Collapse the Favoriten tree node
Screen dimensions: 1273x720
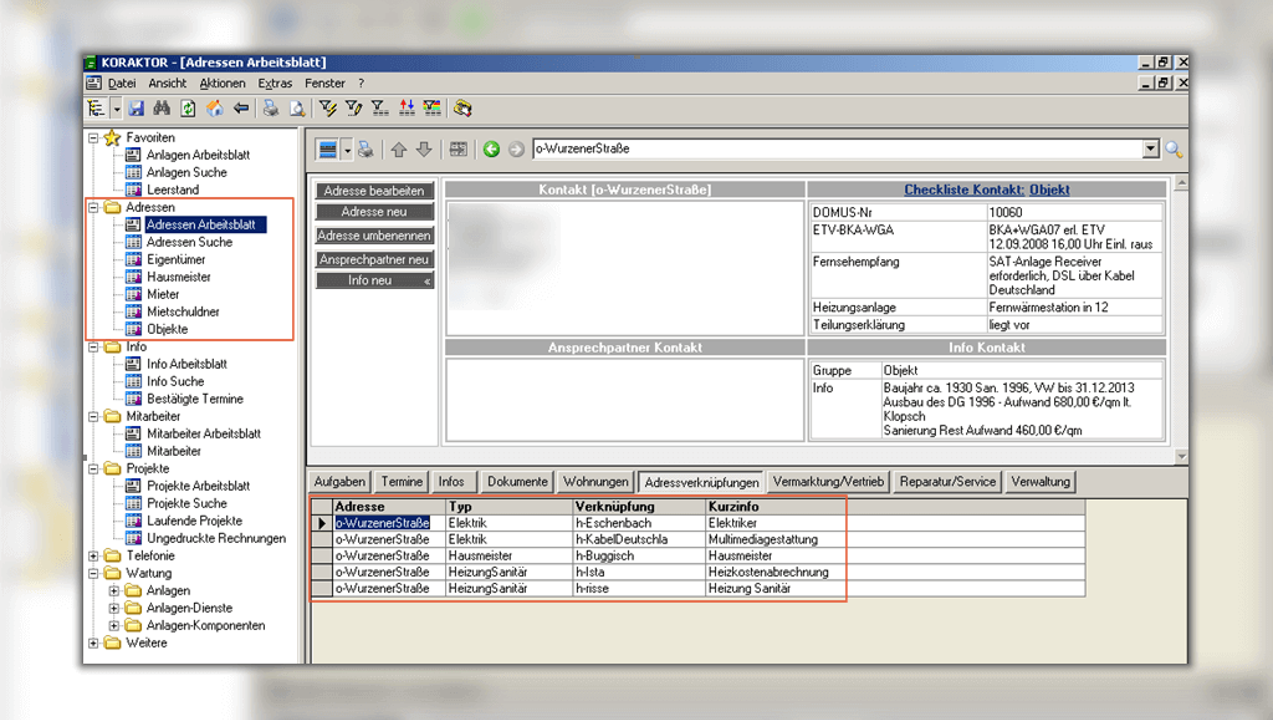click(x=94, y=137)
